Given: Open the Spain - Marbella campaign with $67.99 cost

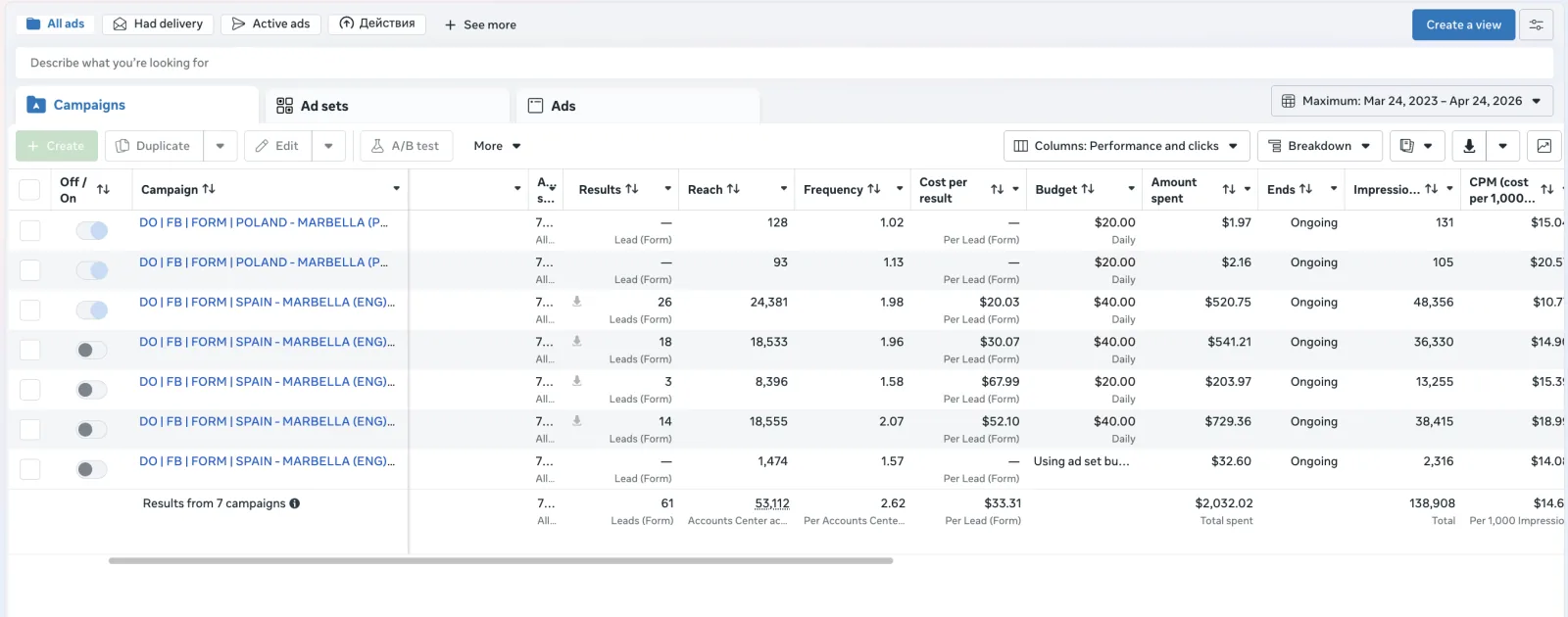Looking at the screenshot, I should pyautogui.click(x=267, y=381).
